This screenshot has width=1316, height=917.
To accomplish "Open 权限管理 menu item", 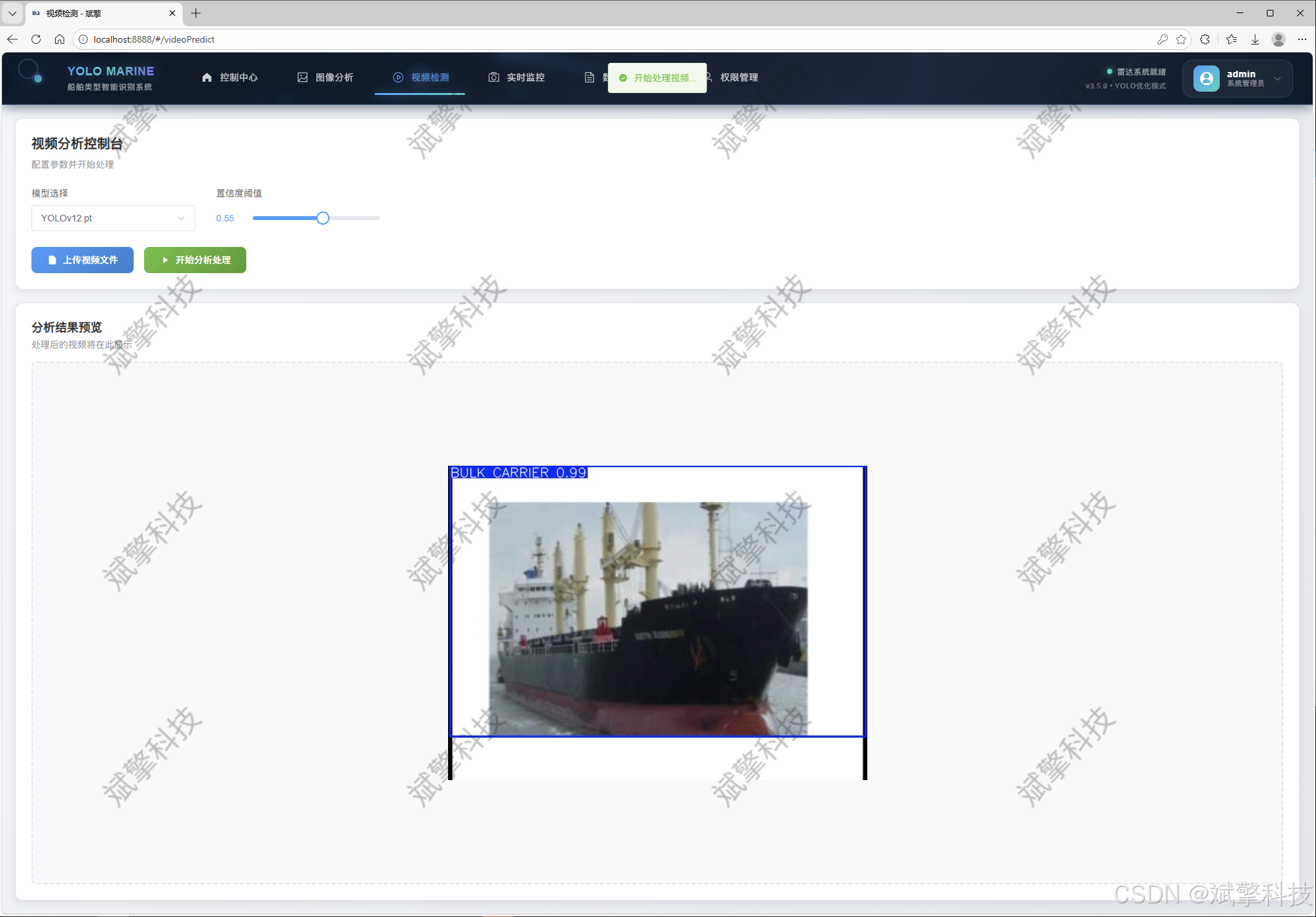I will click(738, 77).
